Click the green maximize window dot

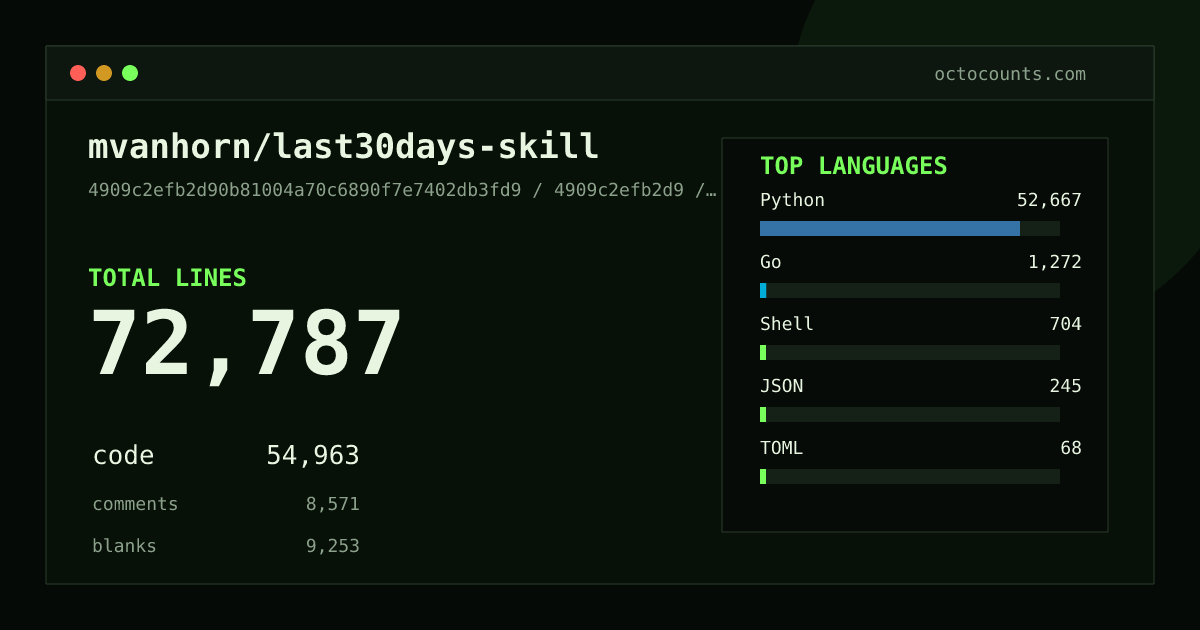(130, 73)
